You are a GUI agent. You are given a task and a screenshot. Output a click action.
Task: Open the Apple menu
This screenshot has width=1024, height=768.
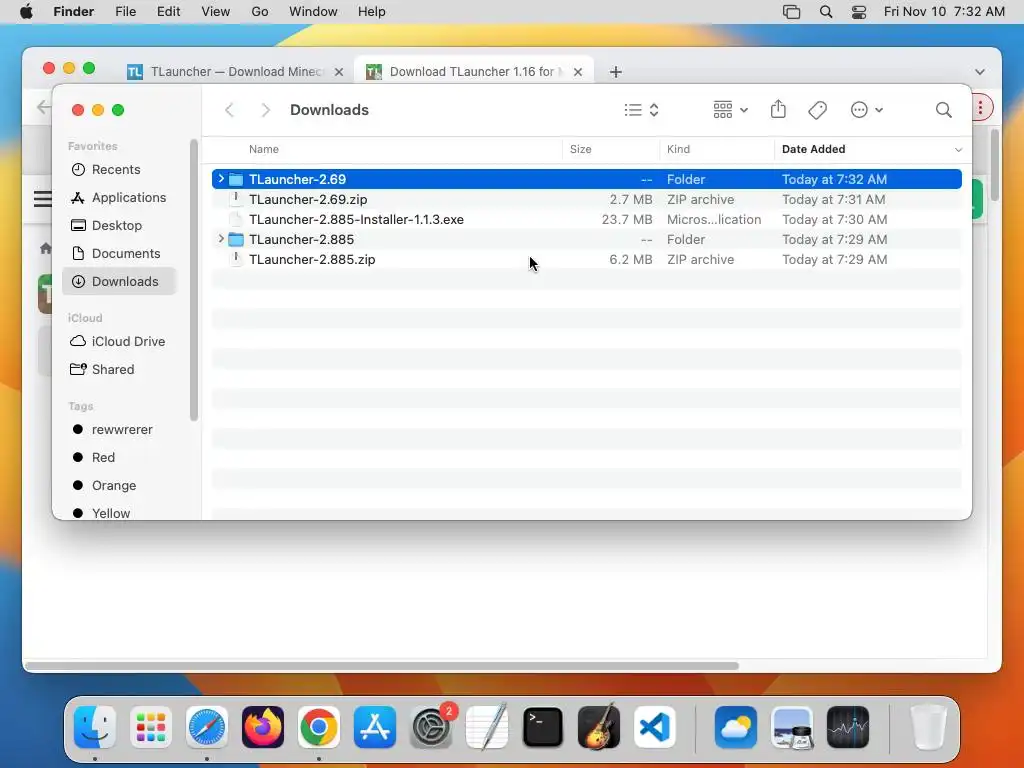pyautogui.click(x=26, y=12)
